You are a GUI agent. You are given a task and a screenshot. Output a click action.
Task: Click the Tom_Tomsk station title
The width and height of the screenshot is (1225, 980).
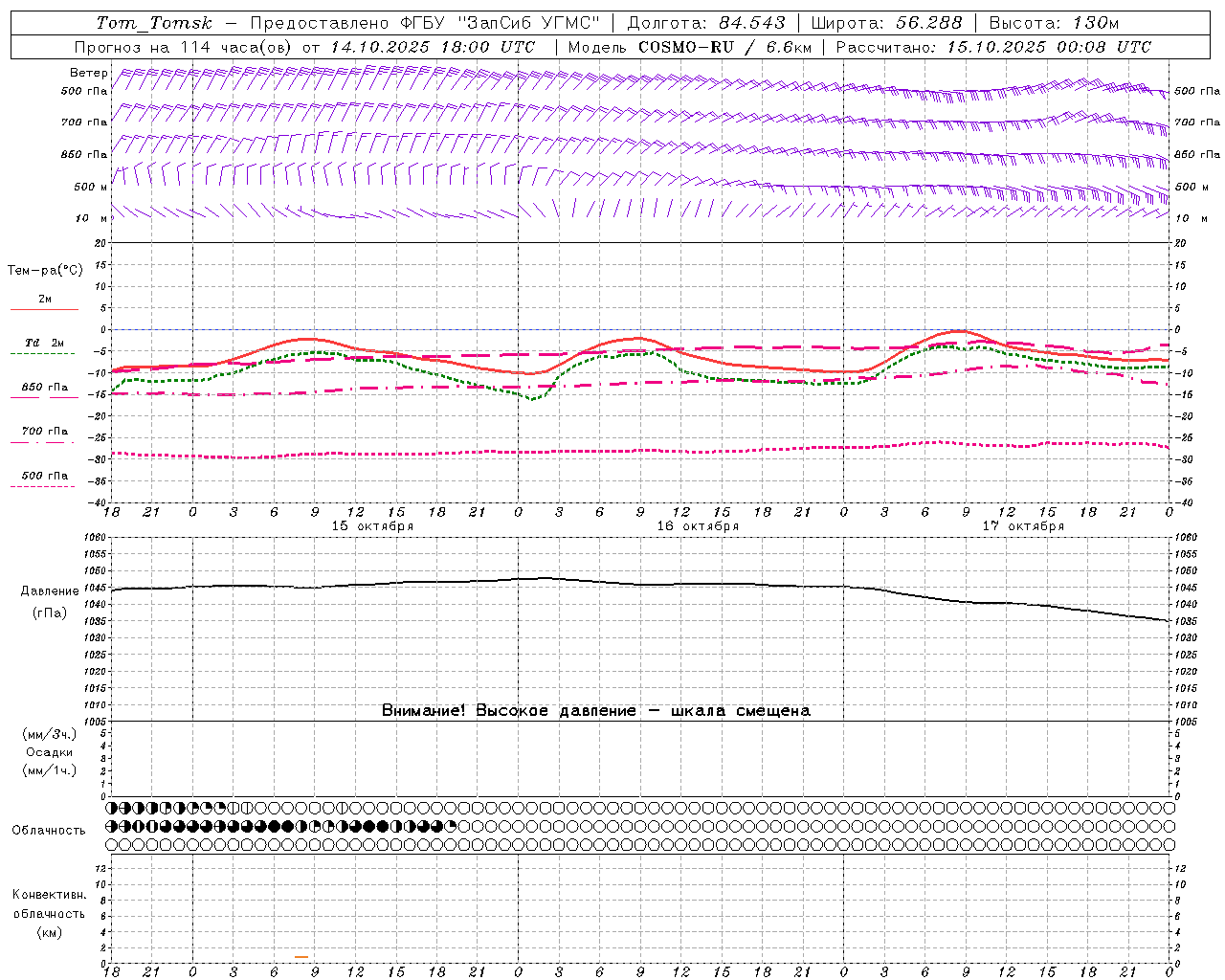tap(154, 23)
